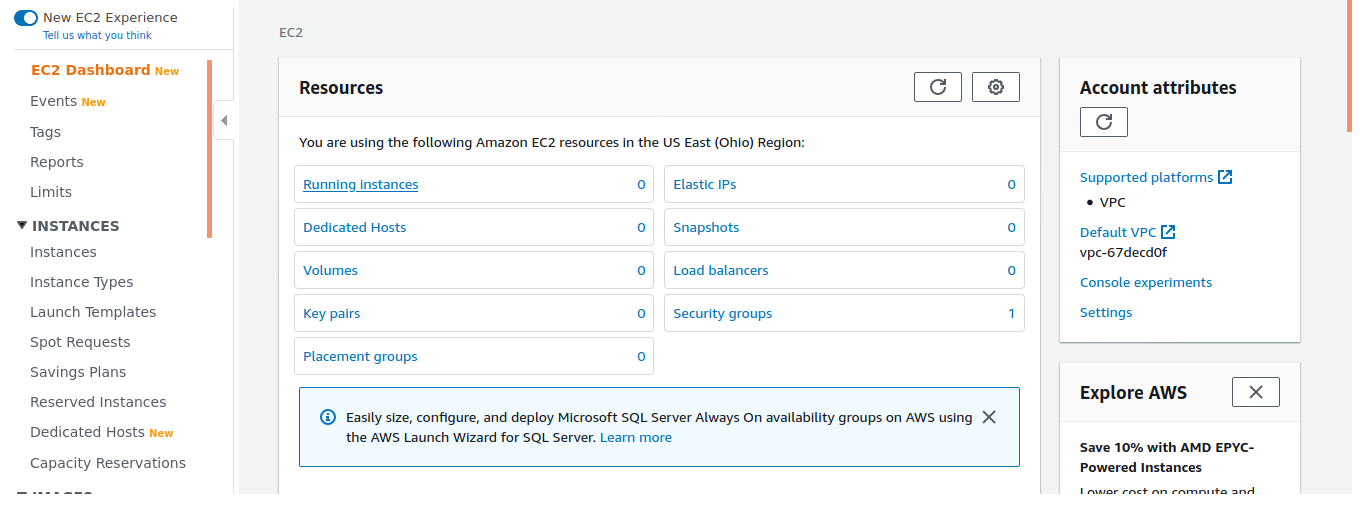Open Elastic IPs resource link
The width and height of the screenshot is (1360, 516).
pyautogui.click(x=704, y=184)
